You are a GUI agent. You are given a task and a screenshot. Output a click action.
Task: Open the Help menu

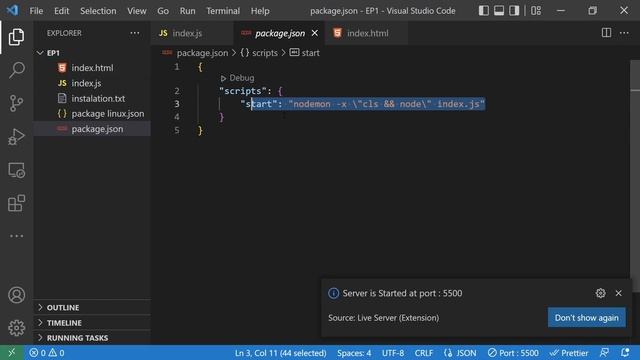coord(260,11)
